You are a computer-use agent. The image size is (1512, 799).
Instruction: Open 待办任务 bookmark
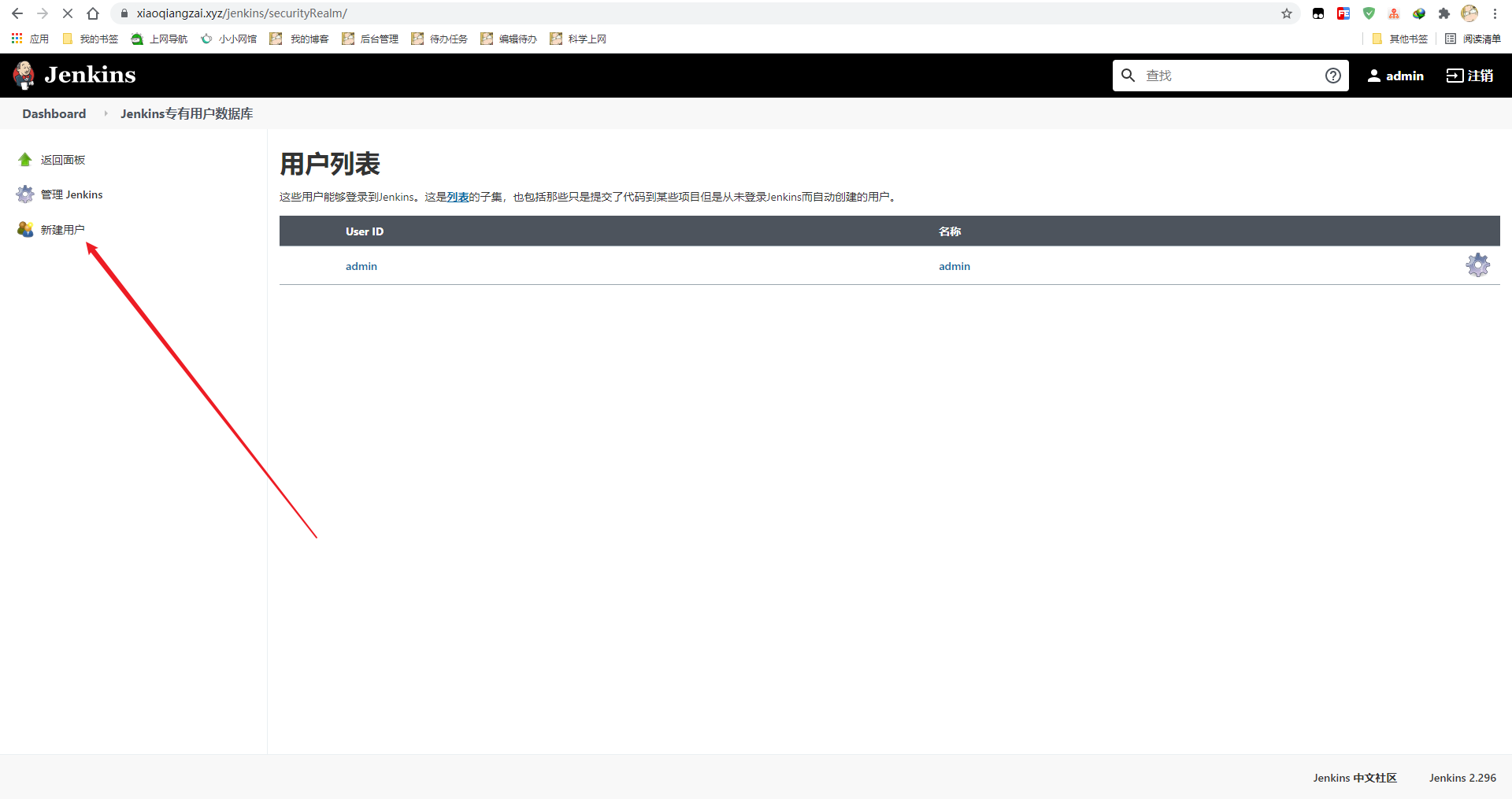click(439, 39)
